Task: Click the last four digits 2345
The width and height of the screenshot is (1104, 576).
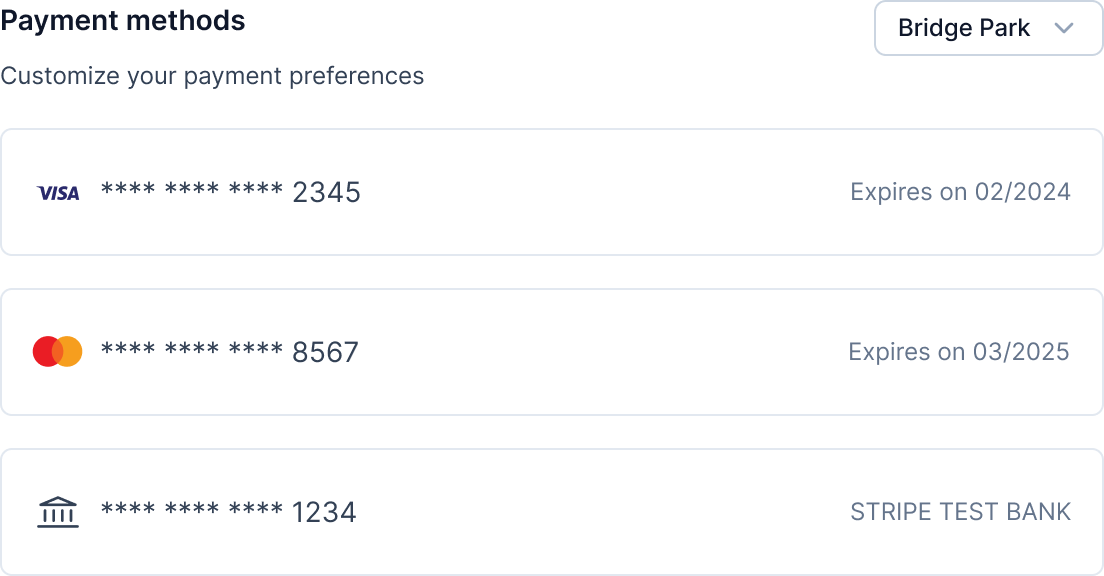Action: click(x=326, y=192)
